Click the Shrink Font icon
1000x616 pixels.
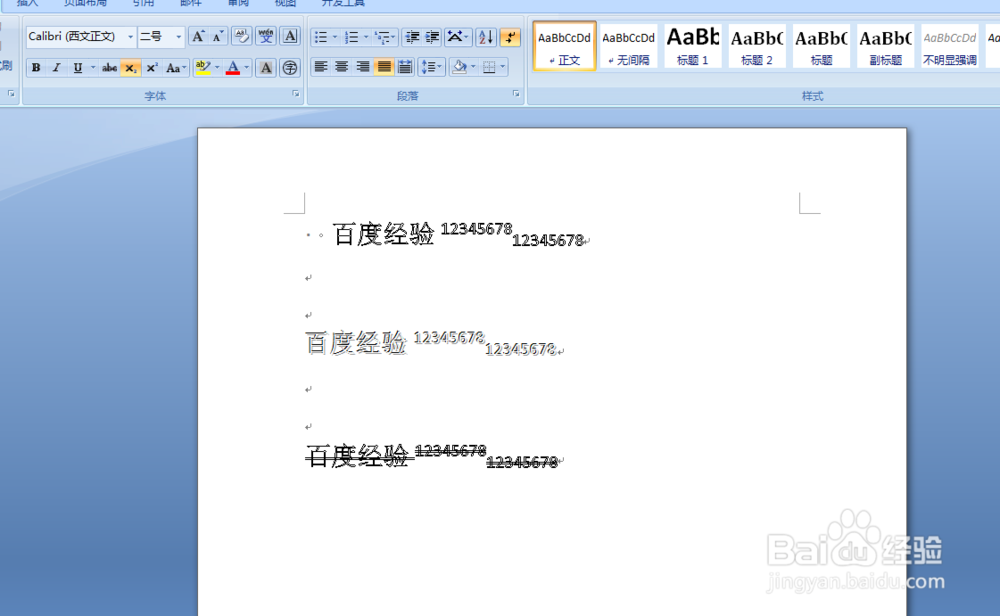click(x=218, y=37)
